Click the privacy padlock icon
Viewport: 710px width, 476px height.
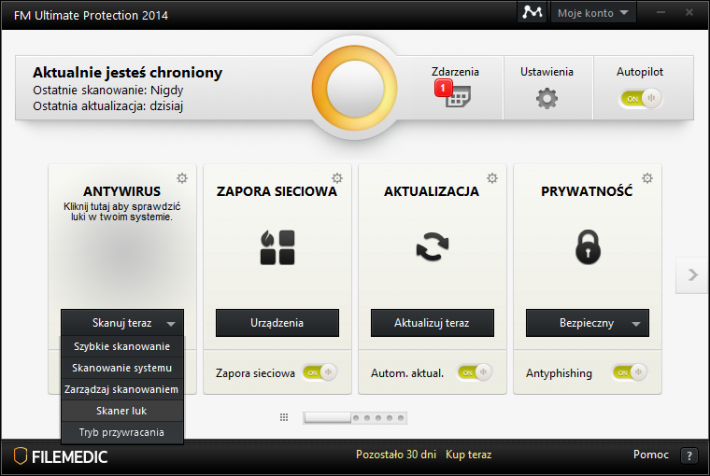pyautogui.click(x=588, y=247)
